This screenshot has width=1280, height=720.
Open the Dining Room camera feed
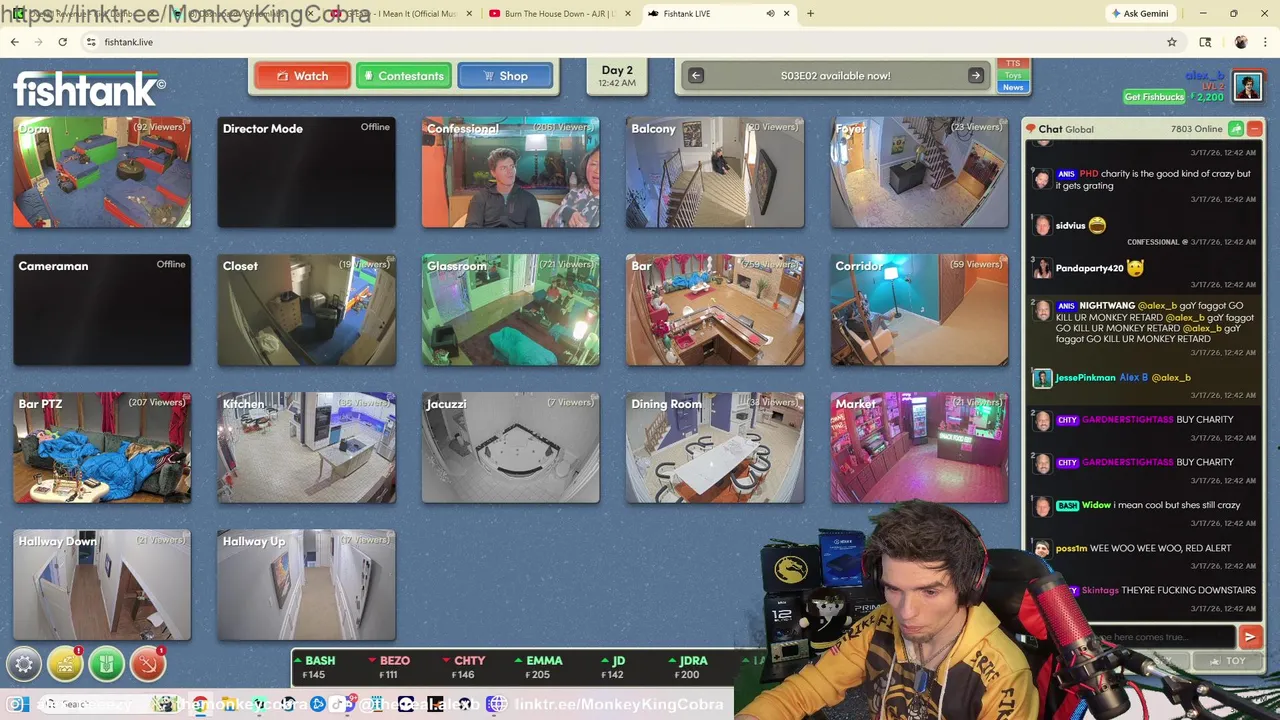tap(715, 448)
